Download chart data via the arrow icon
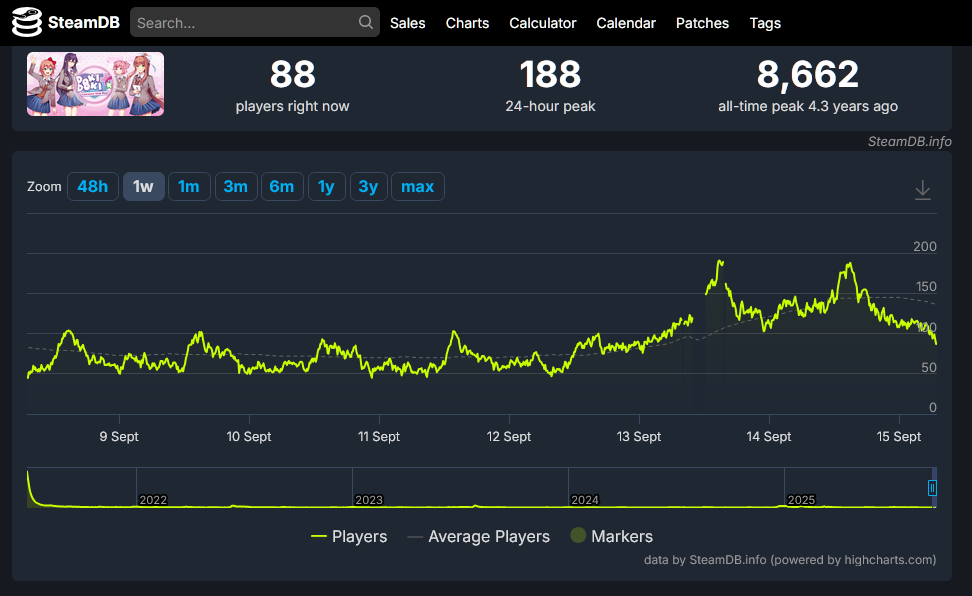The height and width of the screenshot is (596, 972). click(922, 190)
